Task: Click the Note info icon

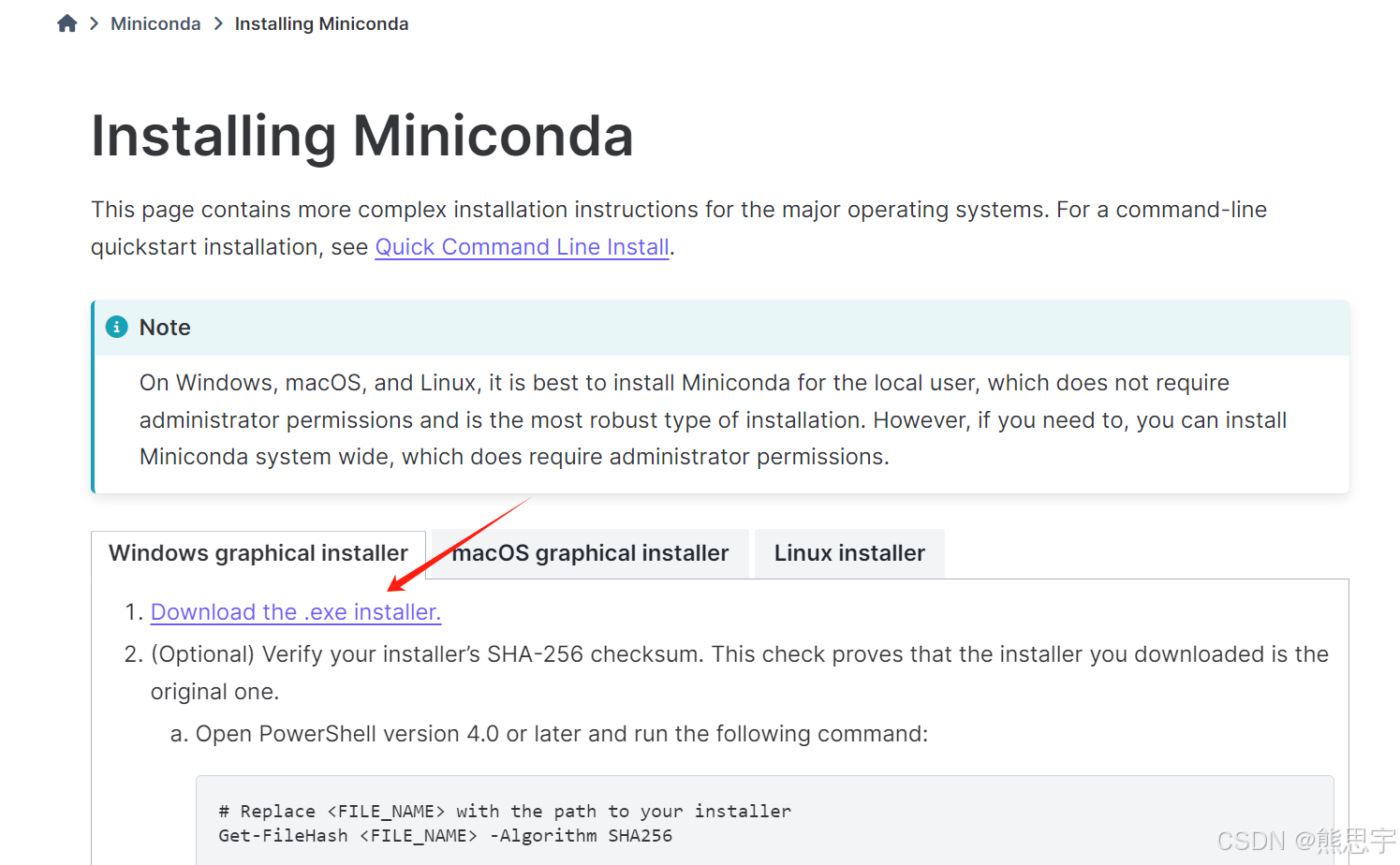Action: (117, 327)
